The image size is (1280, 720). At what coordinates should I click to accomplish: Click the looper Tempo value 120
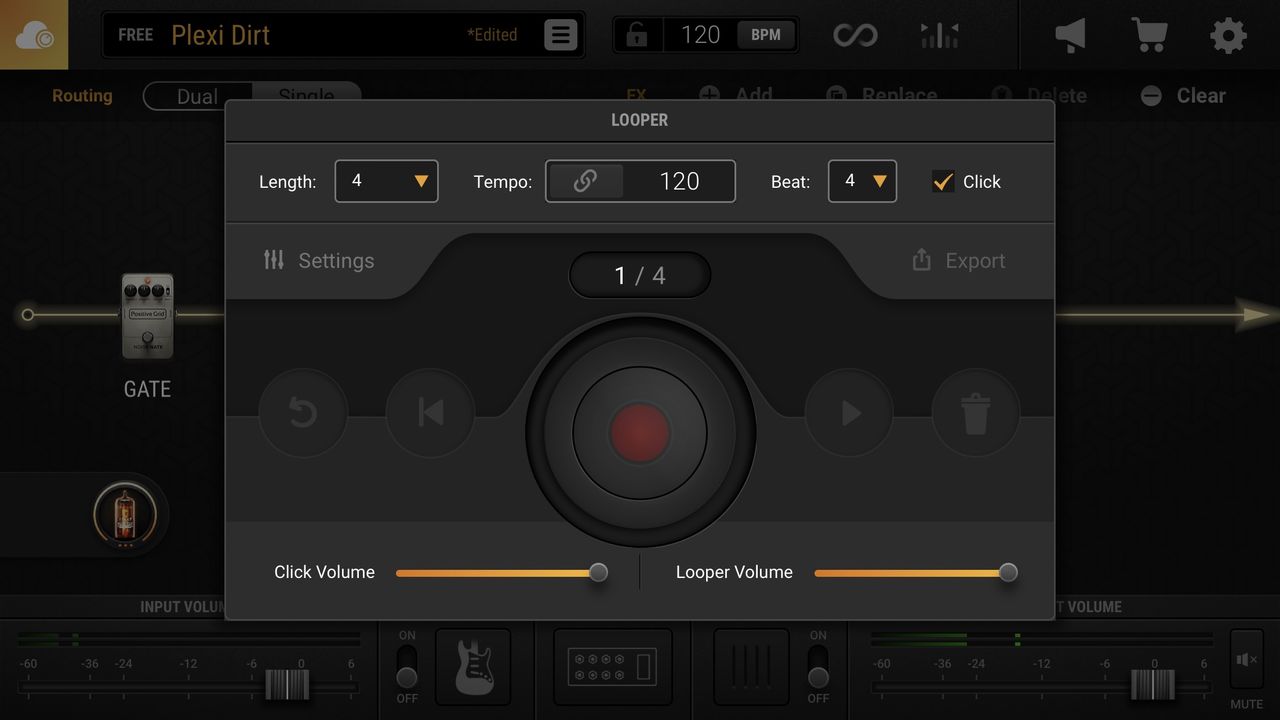pyautogui.click(x=679, y=181)
